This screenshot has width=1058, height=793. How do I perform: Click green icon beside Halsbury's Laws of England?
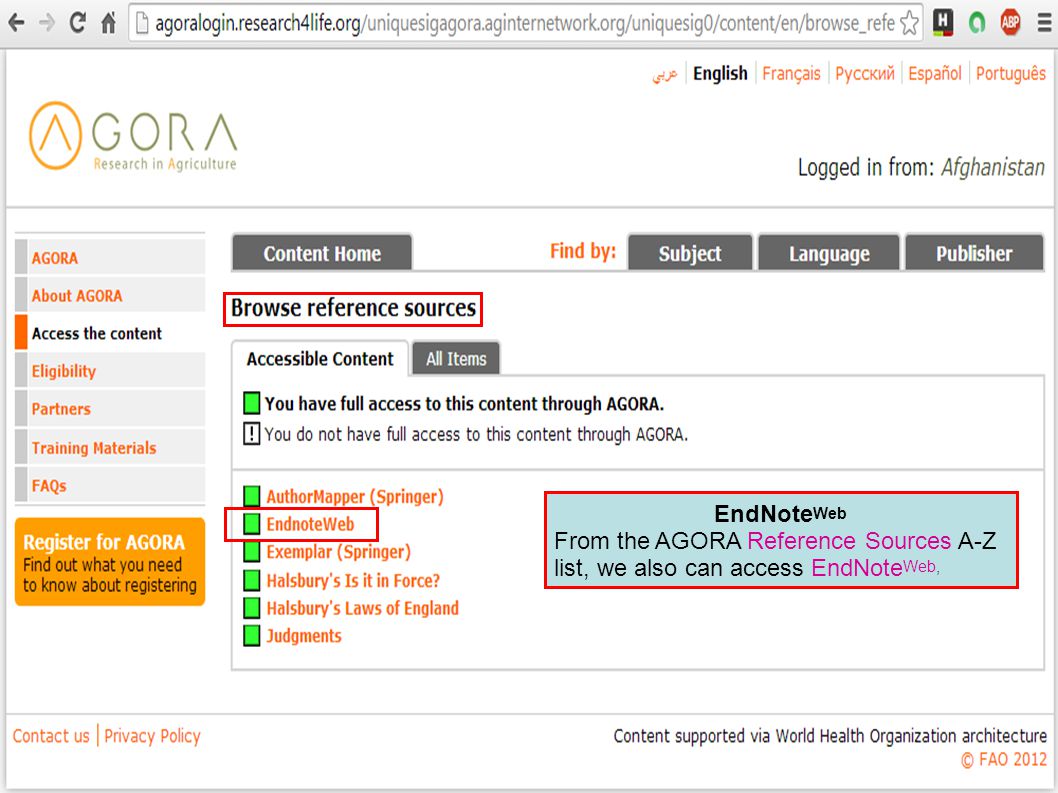252,607
